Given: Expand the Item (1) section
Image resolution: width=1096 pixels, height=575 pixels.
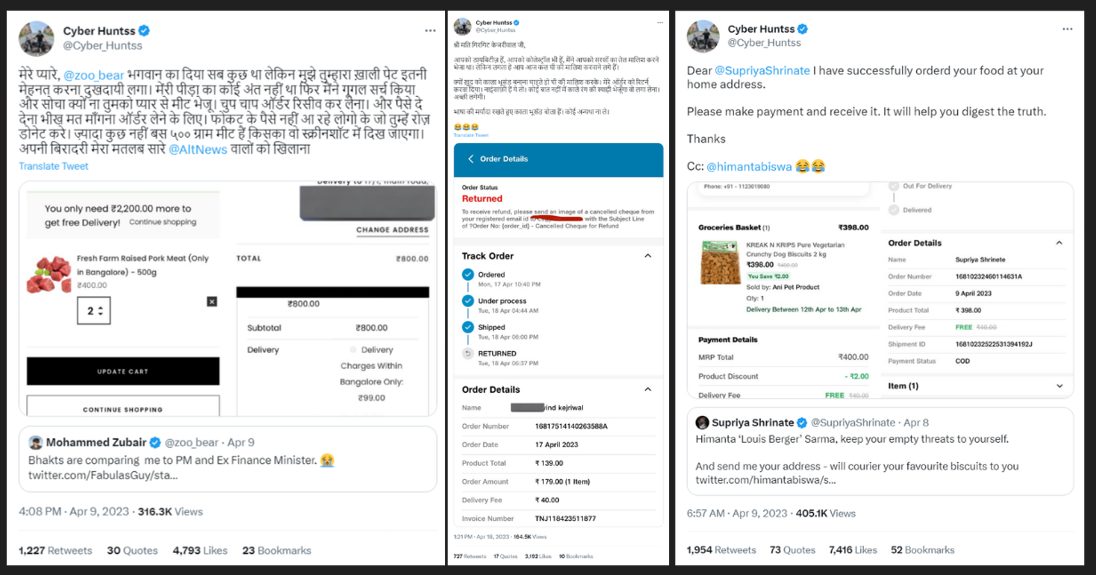Looking at the screenshot, I should pyautogui.click(x=1059, y=386).
